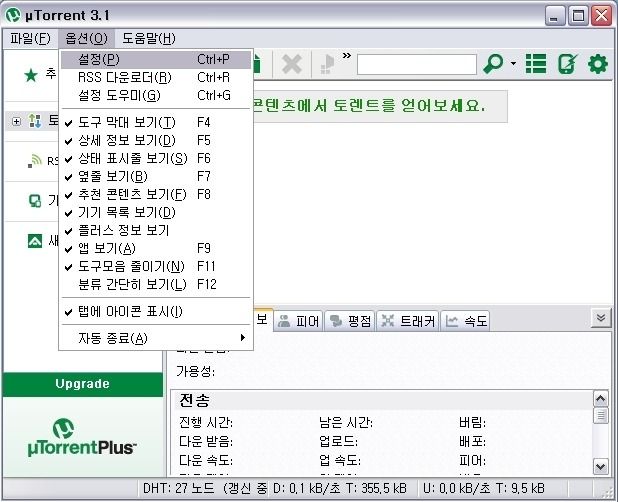Click the detail pane scrollbar thumb
The width and height of the screenshot is (618, 502).
click(600, 416)
